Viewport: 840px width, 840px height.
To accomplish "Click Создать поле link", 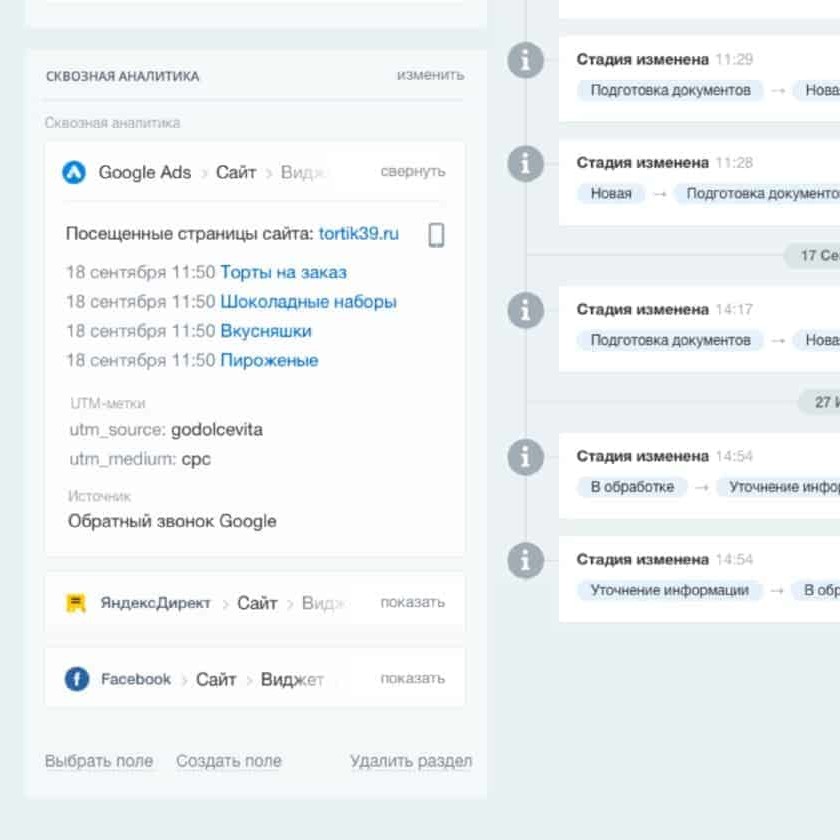I will (229, 761).
